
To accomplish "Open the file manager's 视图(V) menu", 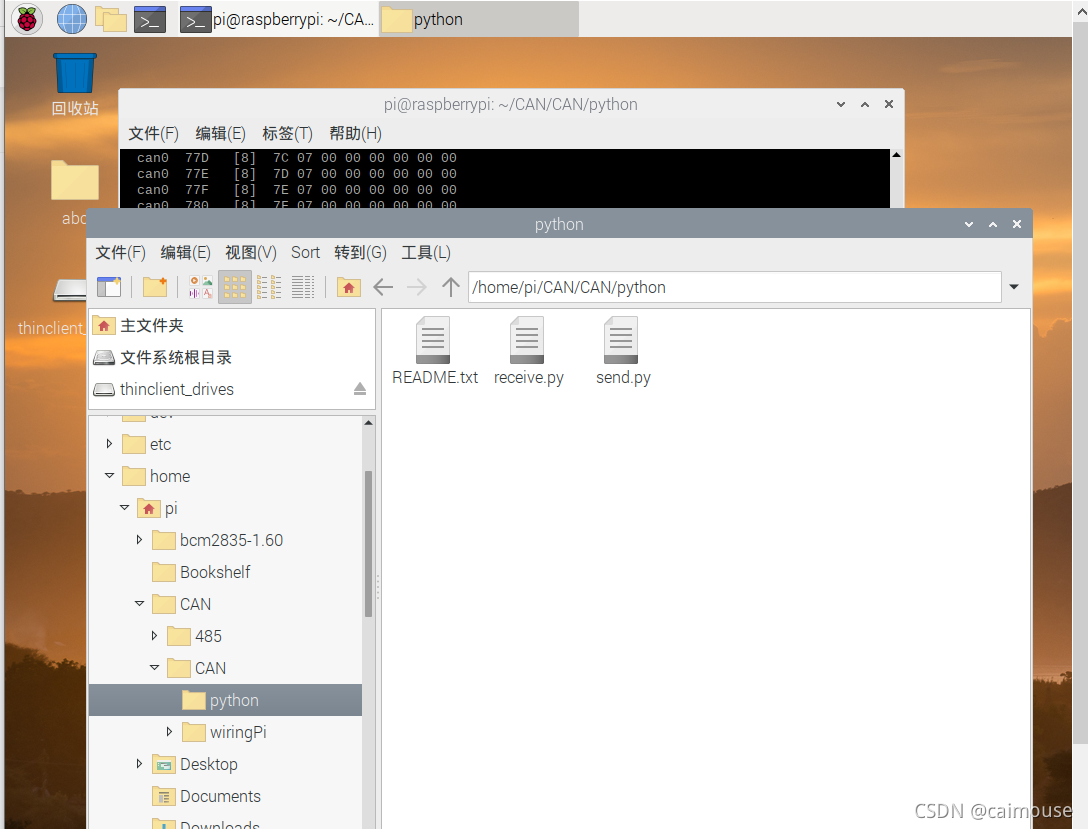I will pos(250,253).
